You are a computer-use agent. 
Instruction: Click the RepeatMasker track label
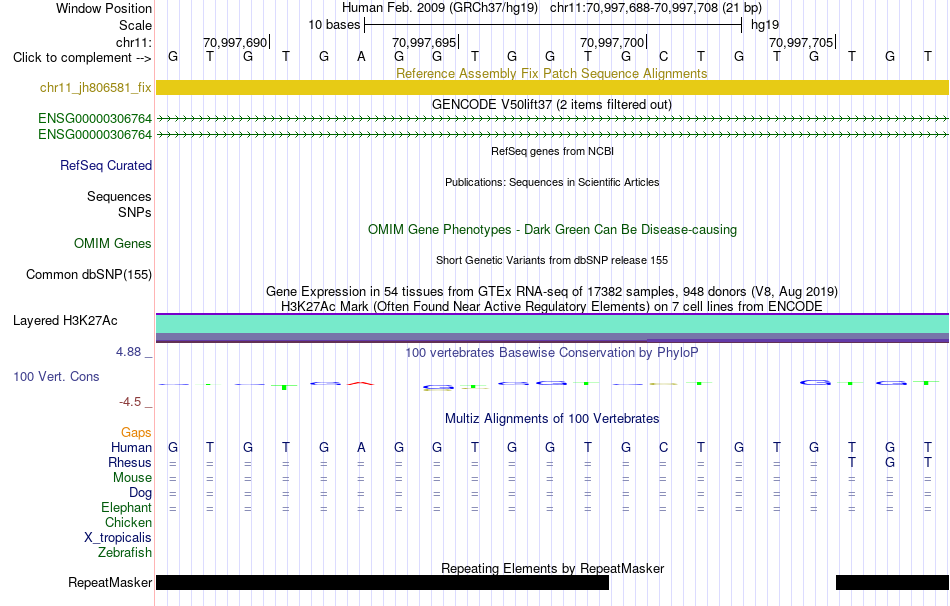[x=110, y=582]
